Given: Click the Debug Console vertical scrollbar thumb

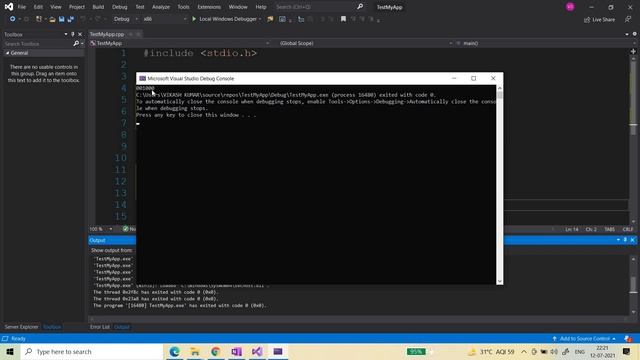Looking at the screenshot, I should point(500,95).
